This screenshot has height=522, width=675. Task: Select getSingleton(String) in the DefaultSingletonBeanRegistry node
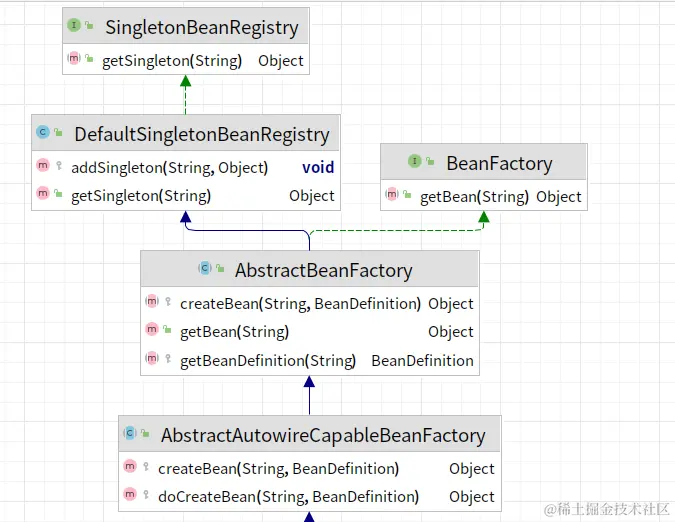point(141,196)
